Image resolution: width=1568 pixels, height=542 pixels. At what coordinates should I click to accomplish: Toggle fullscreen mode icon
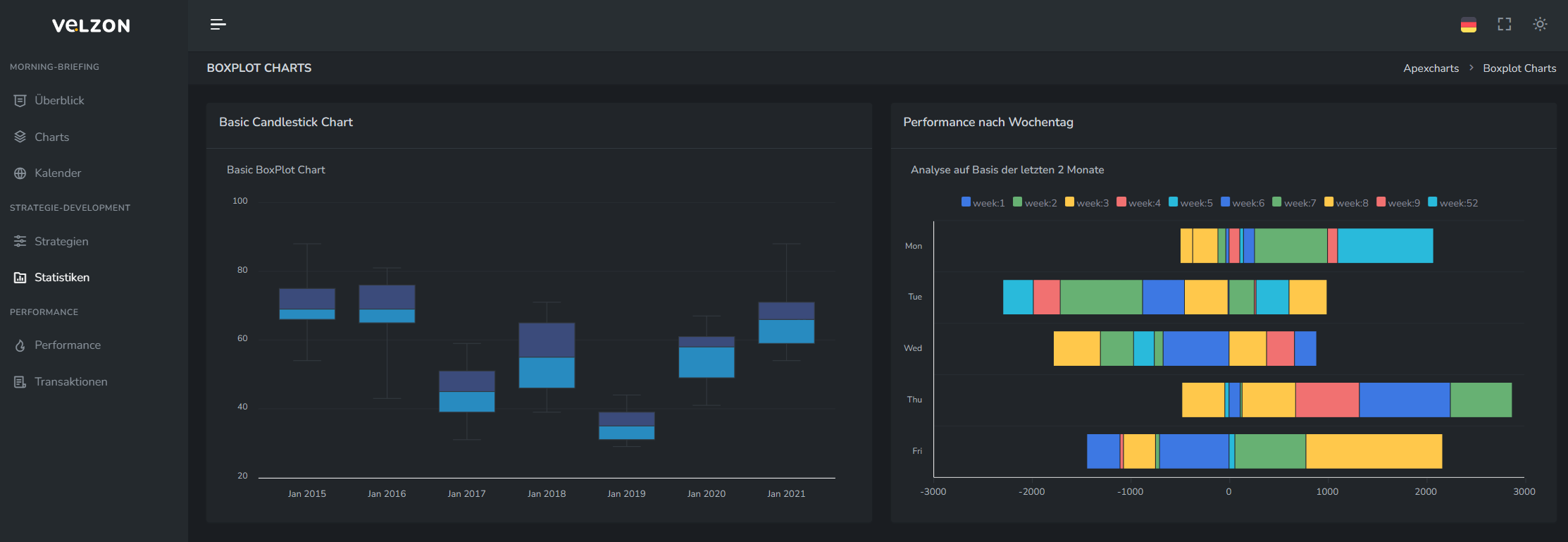click(1504, 25)
